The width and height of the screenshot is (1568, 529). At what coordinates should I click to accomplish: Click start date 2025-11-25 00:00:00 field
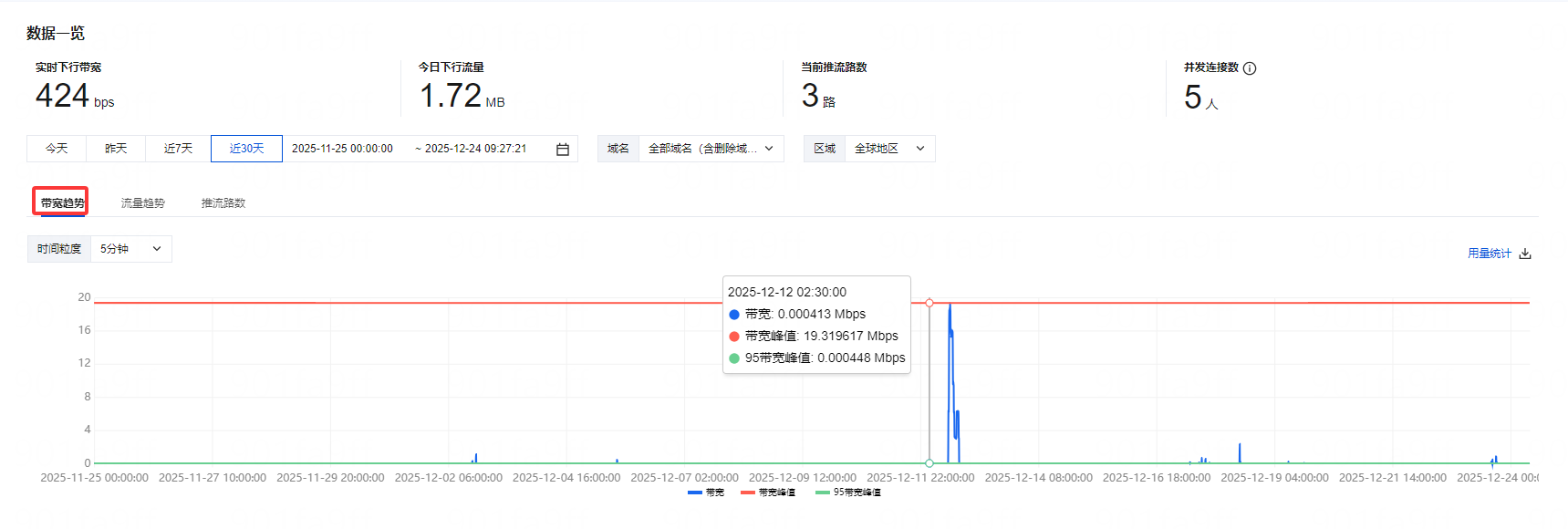(x=342, y=149)
